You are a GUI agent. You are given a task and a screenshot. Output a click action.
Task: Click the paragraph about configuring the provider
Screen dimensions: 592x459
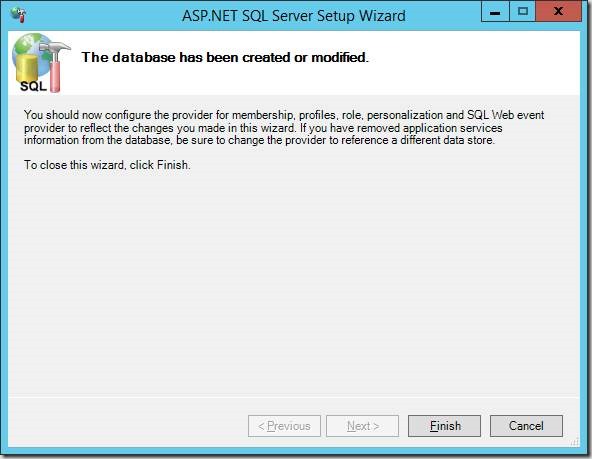pos(284,128)
